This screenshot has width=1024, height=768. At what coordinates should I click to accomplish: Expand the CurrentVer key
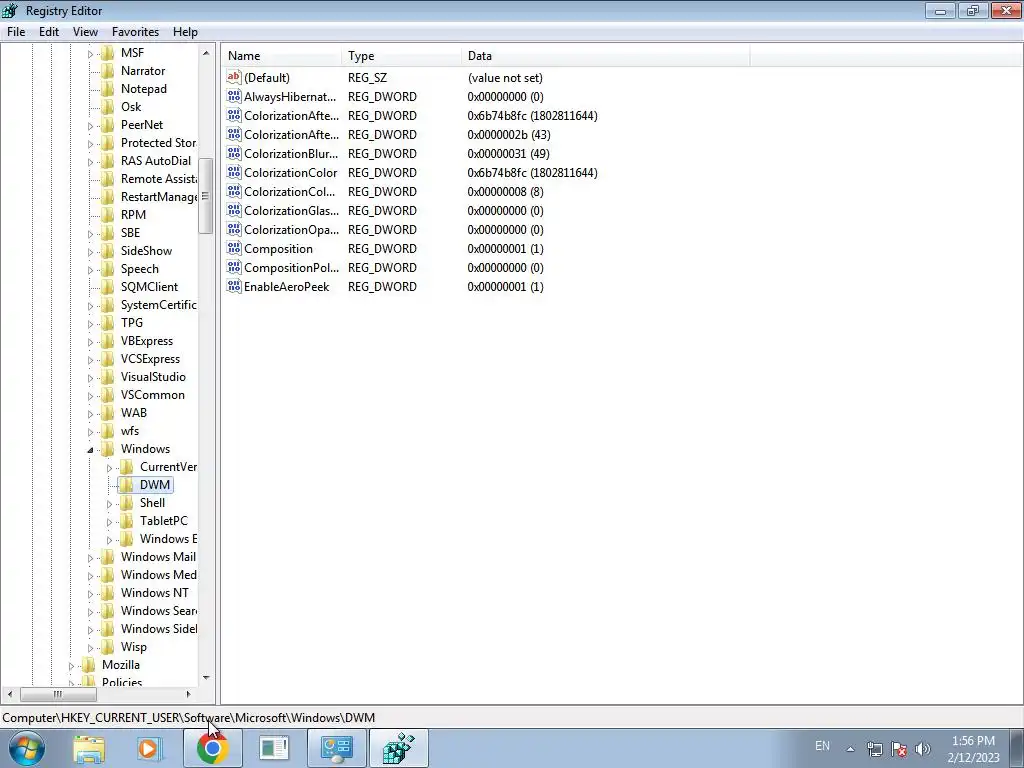point(109,468)
